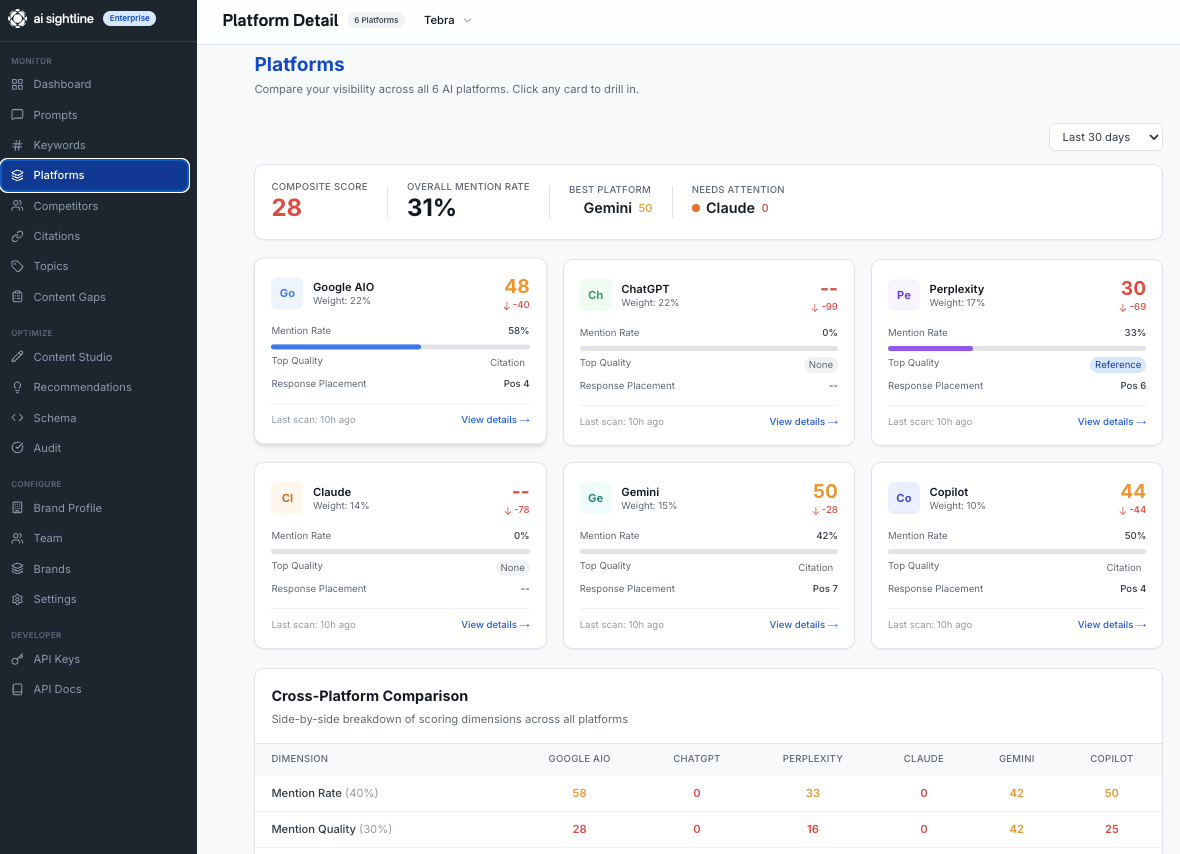Click the Copilot platform card
The height and width of the screenshot is (854, 1180).
coord(1016,555)
